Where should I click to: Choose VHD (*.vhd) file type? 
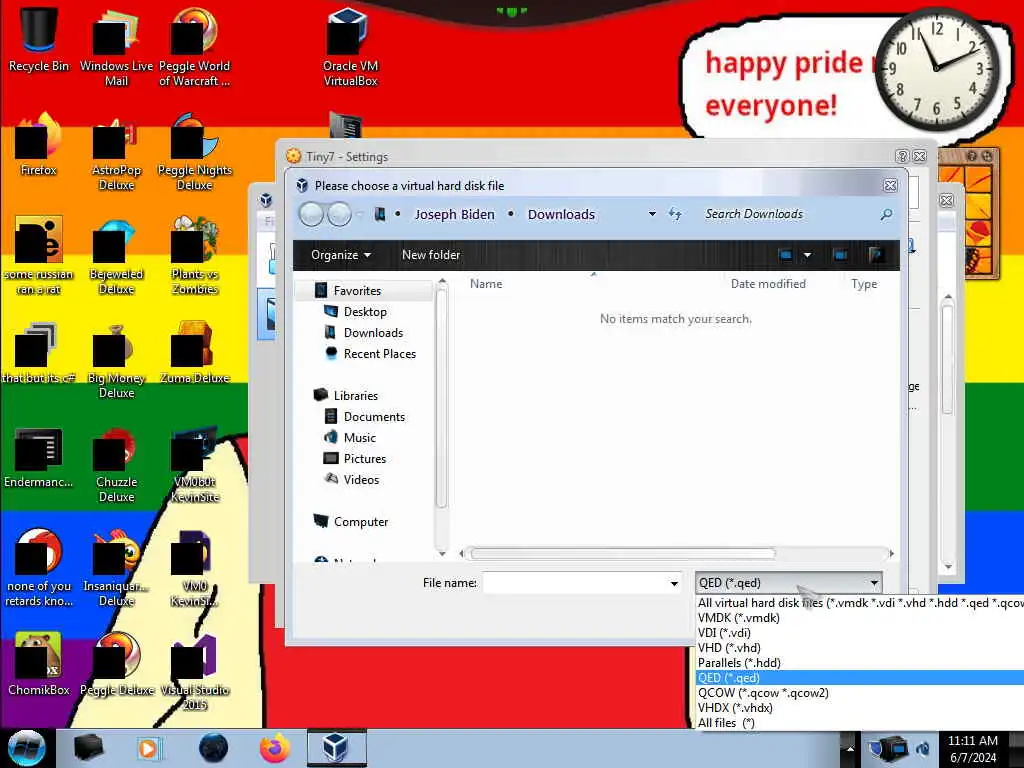point(860,648)
